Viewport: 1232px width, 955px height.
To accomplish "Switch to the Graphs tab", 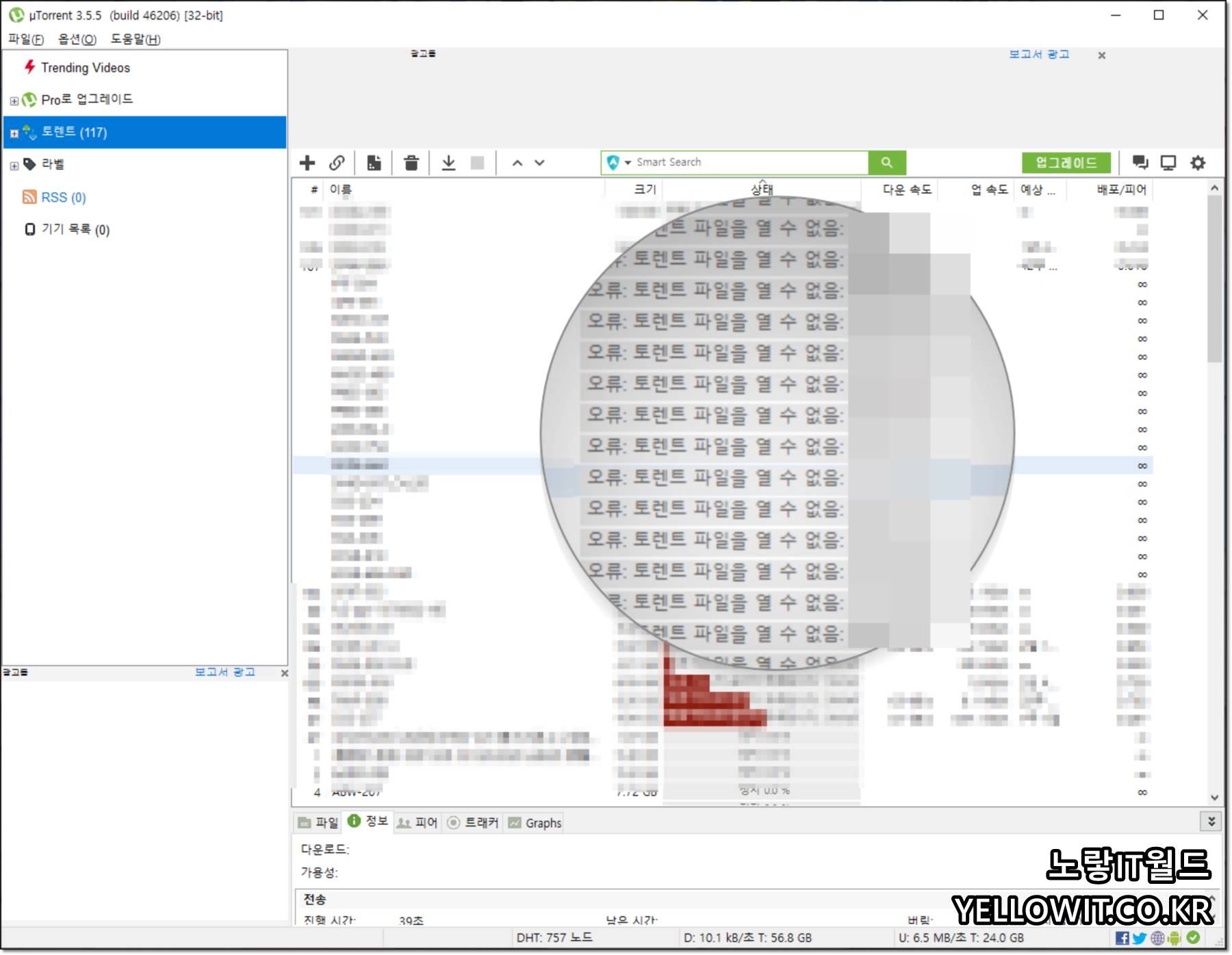I will tap(535, 823).
